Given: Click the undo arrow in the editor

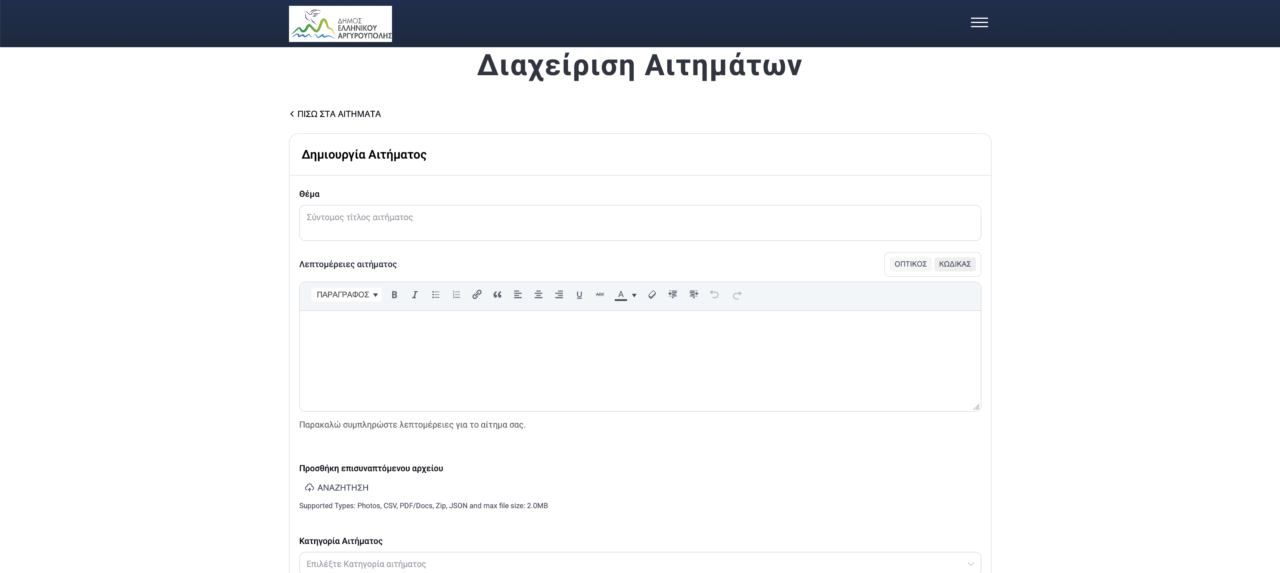Looking at the screenshot, I should click(x=714, y=295).
